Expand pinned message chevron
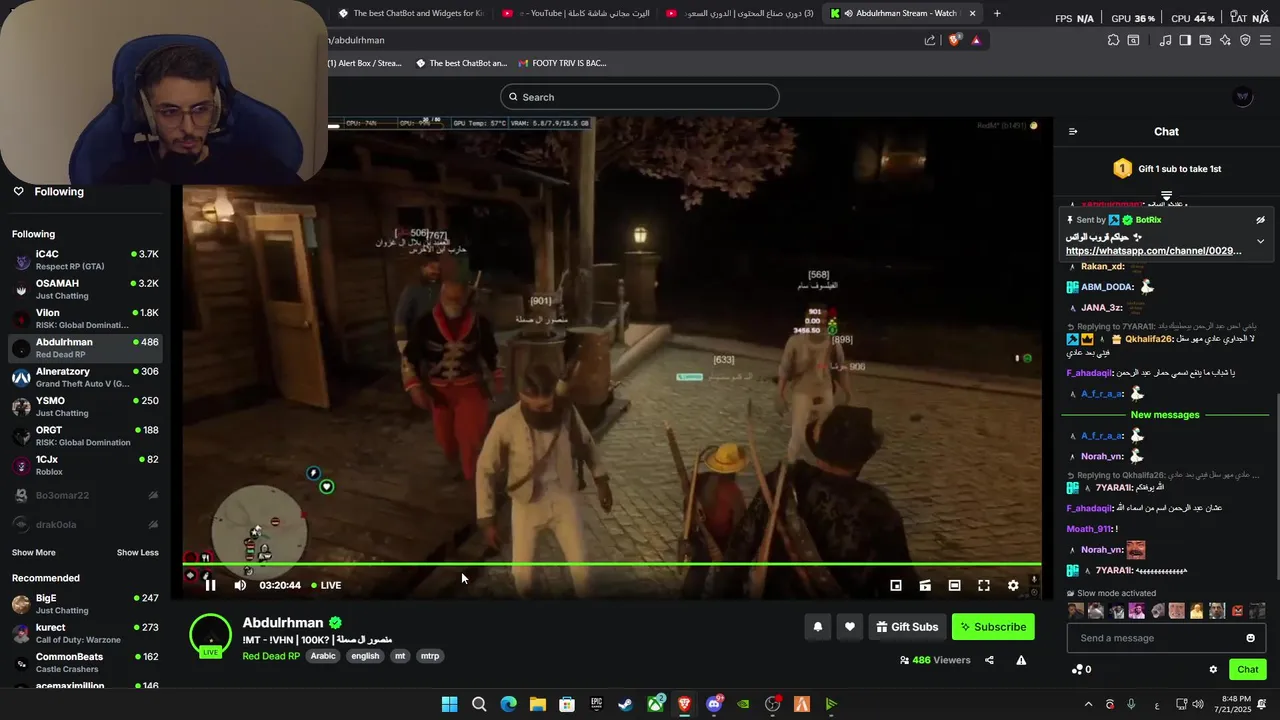This screenshot has height=720, width=1280. [1260, 241]
